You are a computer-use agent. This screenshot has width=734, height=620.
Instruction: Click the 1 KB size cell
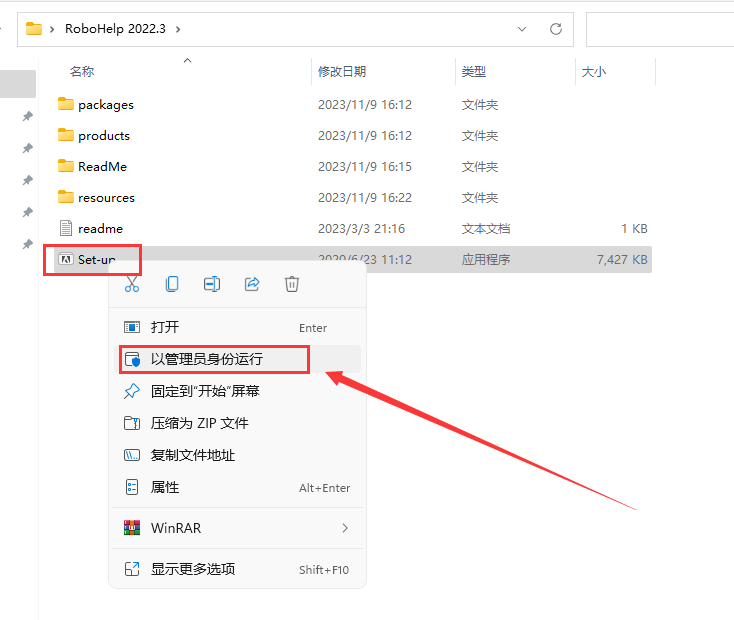[635, 229]
